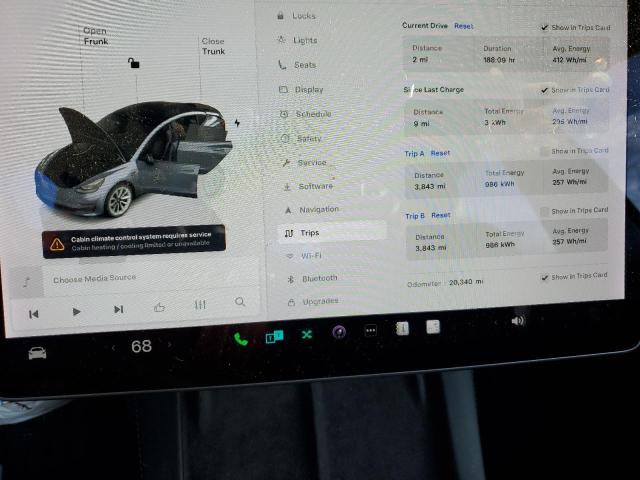Open the Service menu item
The height and width of the screenshot is (480, 640).
[304, 162]
